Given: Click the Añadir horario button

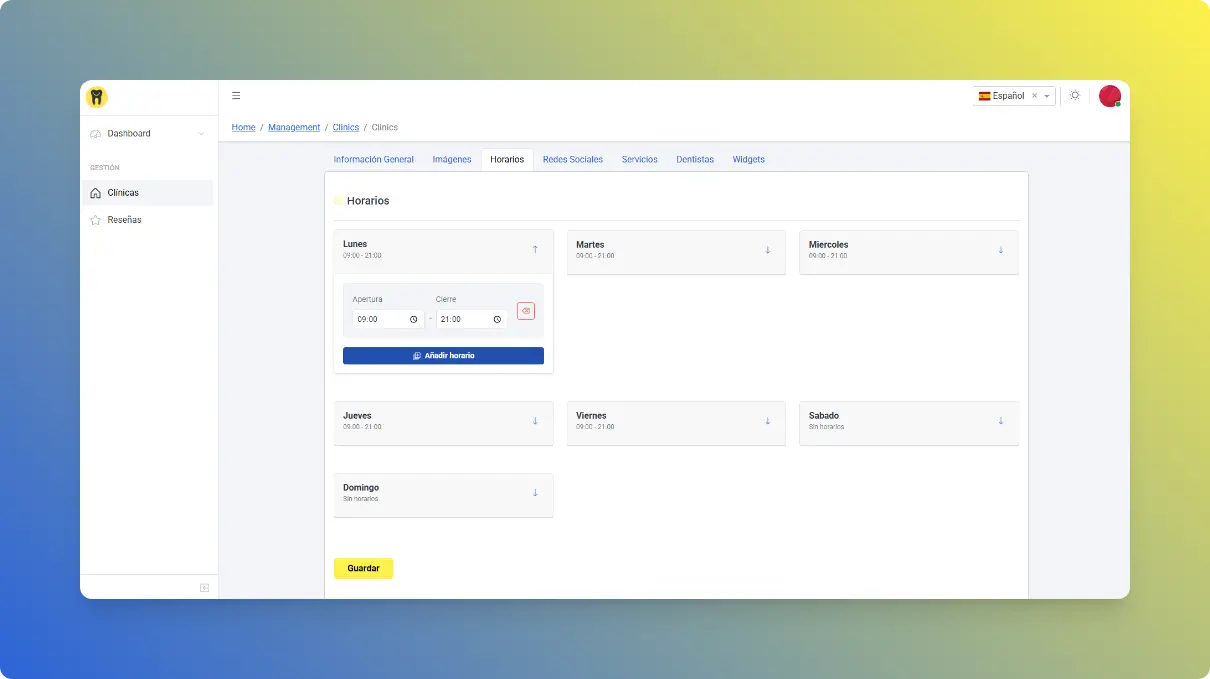Looking at the screenshot, I should click(443, 356).
